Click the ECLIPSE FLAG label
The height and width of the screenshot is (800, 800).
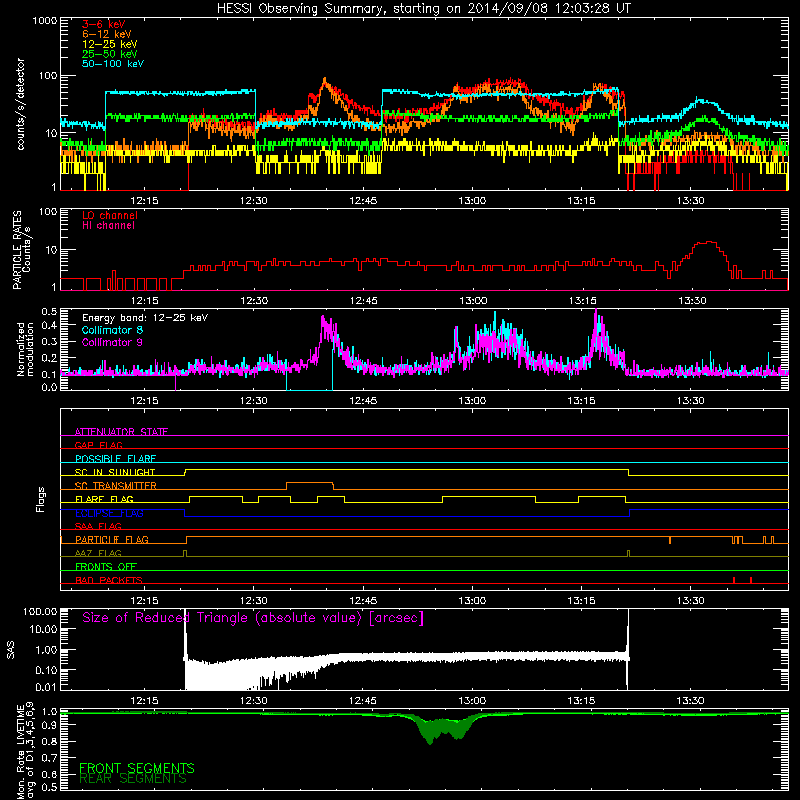coord(109,513)
